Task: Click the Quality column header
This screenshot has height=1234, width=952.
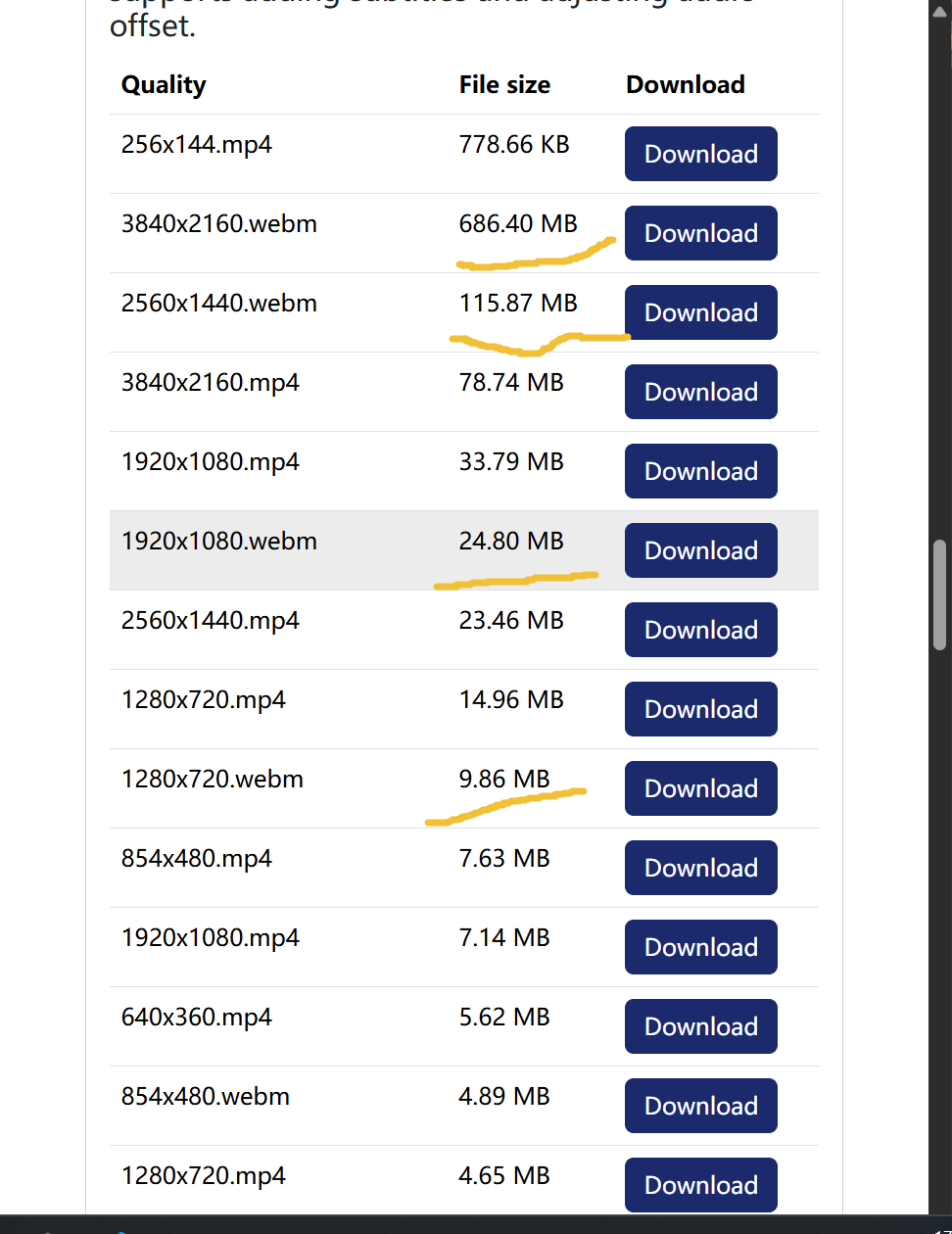Action: 164,85
